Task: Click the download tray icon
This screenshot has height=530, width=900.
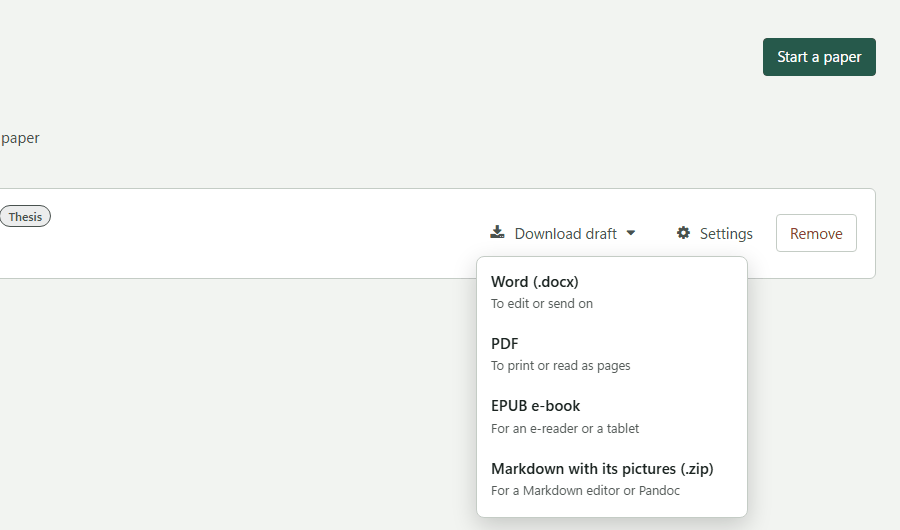Action: coord(497,233)
